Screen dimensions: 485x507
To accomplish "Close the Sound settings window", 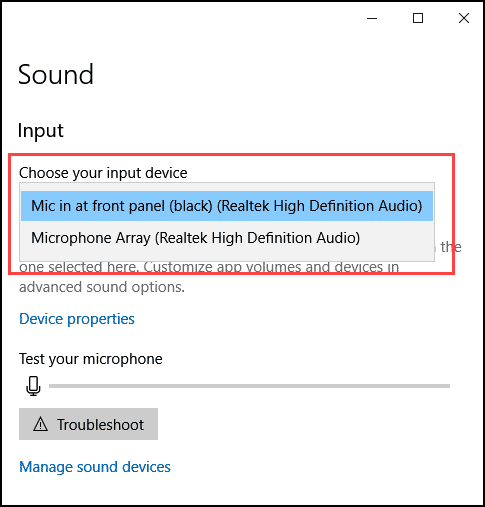I will [x=464, y=18].
